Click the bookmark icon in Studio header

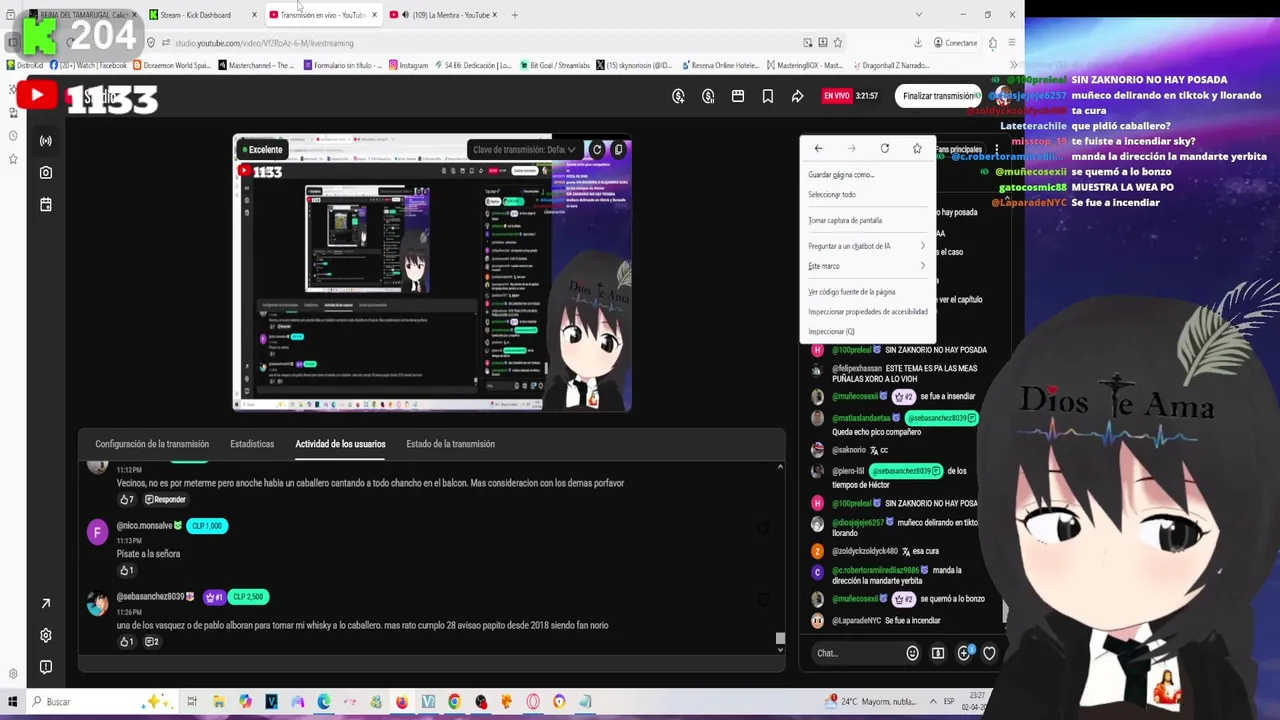[768, 96]
